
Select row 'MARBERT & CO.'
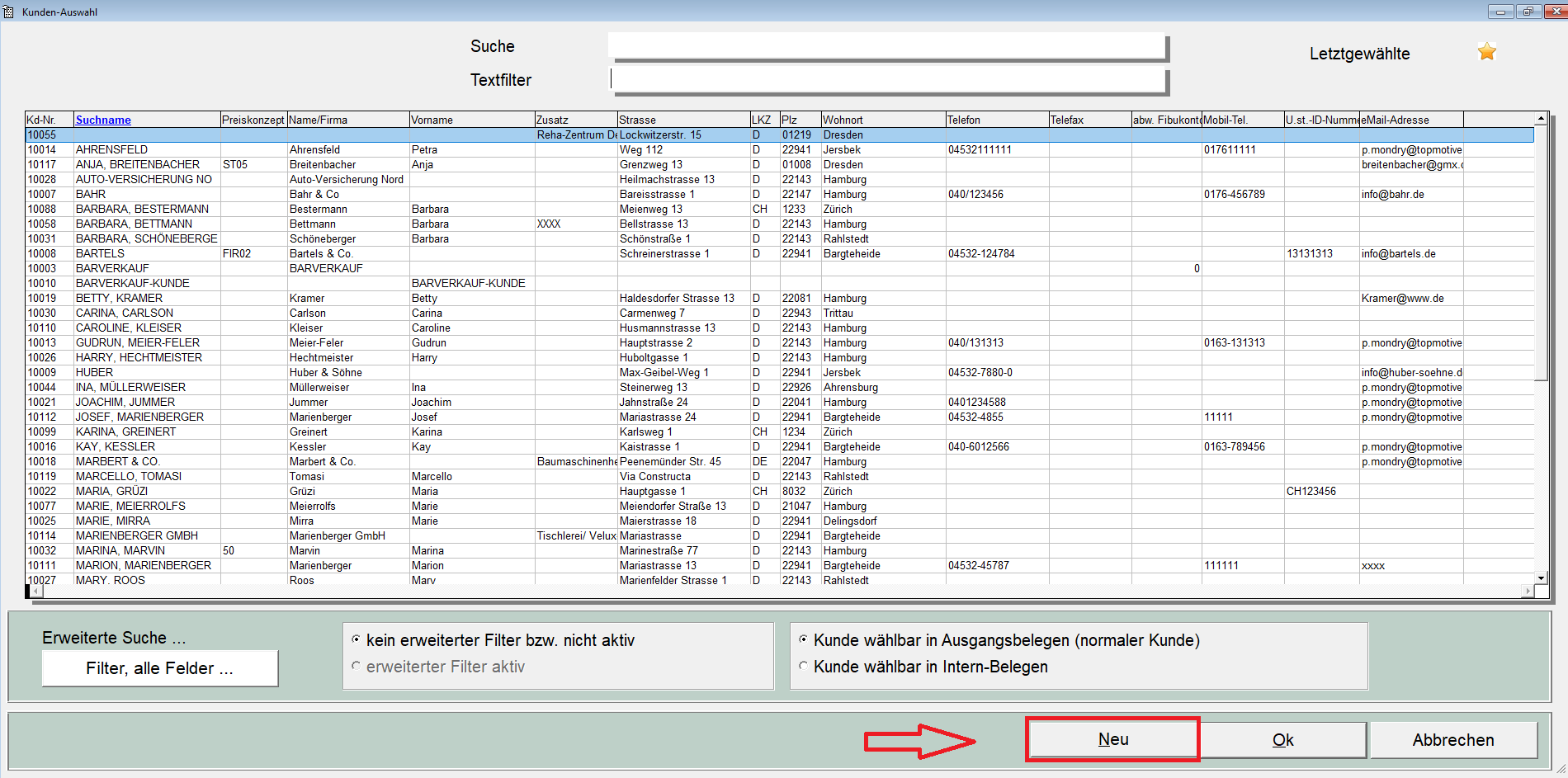[780, 461]
